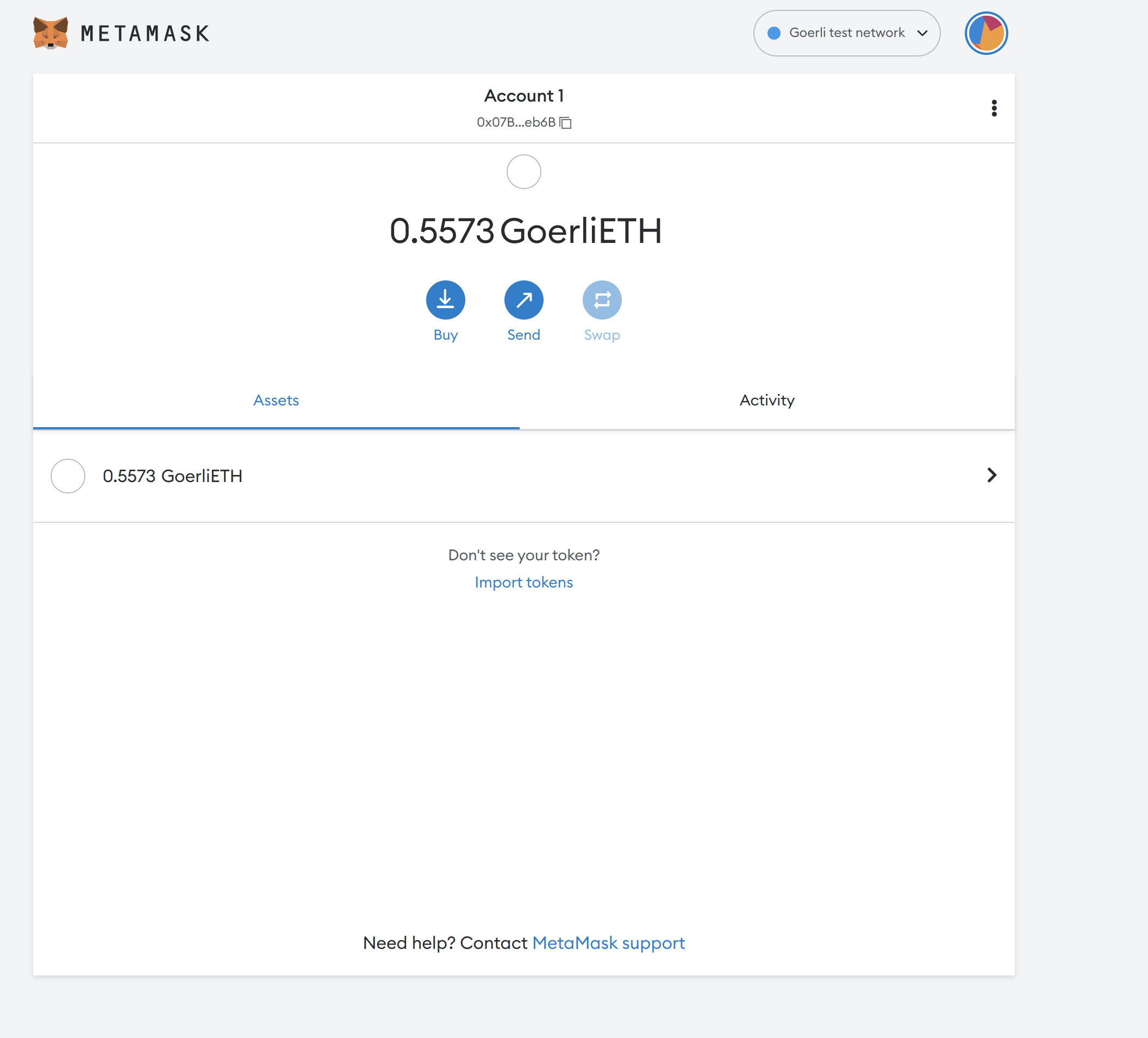1148x1038 pixels.
Task: Copy the account address
Action: [565, 122]
